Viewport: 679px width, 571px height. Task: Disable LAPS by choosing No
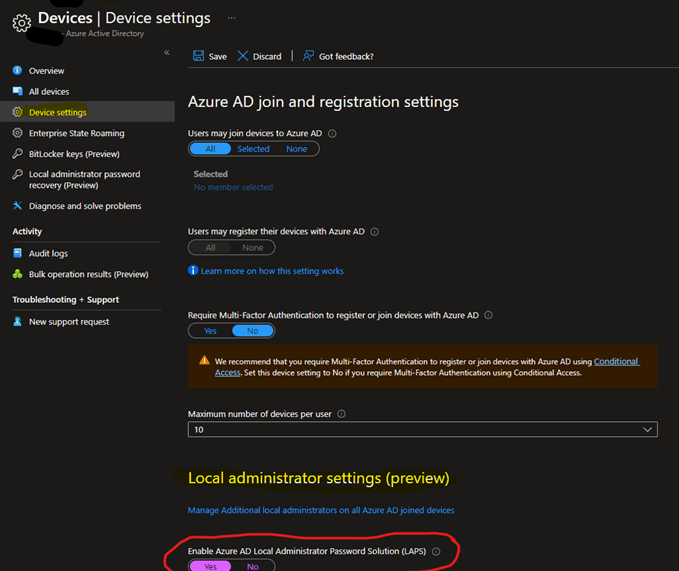point(252,566)
